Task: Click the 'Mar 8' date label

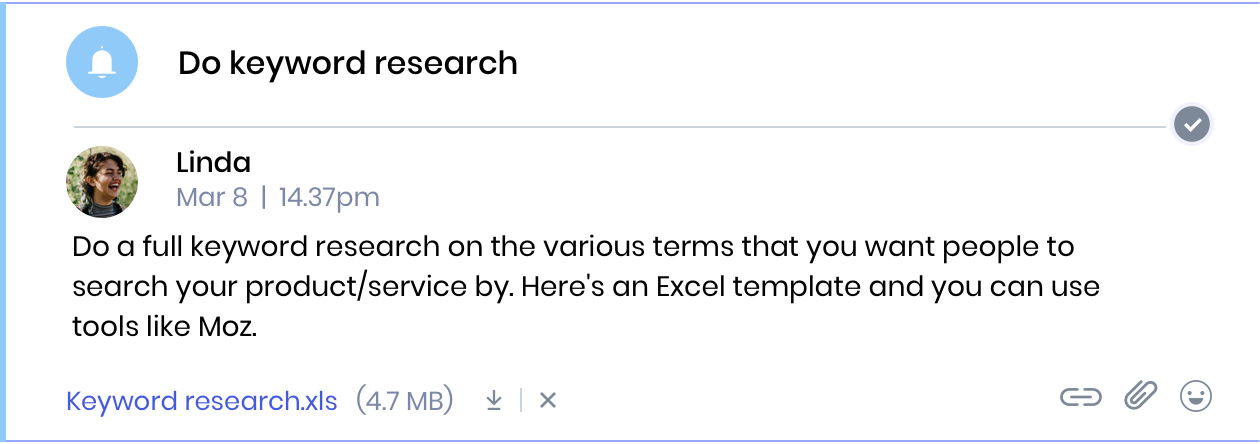Action: [x=211, y=197]
